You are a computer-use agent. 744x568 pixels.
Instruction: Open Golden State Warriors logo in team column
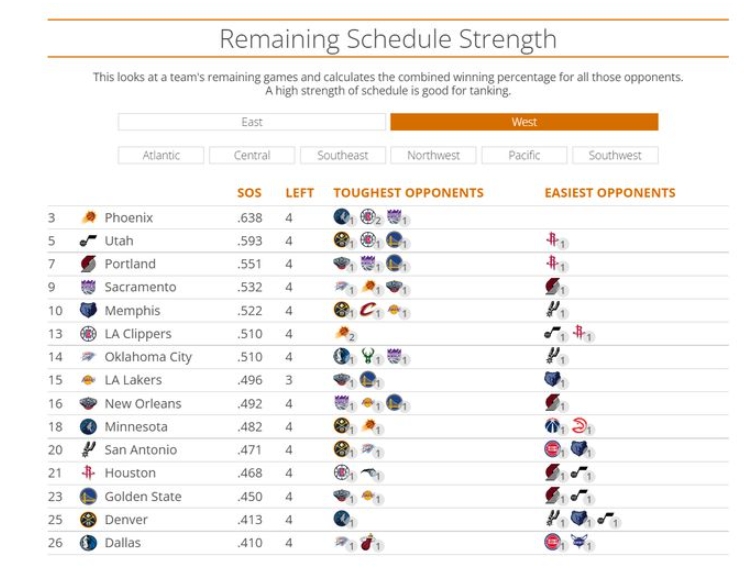coord(88,496)
